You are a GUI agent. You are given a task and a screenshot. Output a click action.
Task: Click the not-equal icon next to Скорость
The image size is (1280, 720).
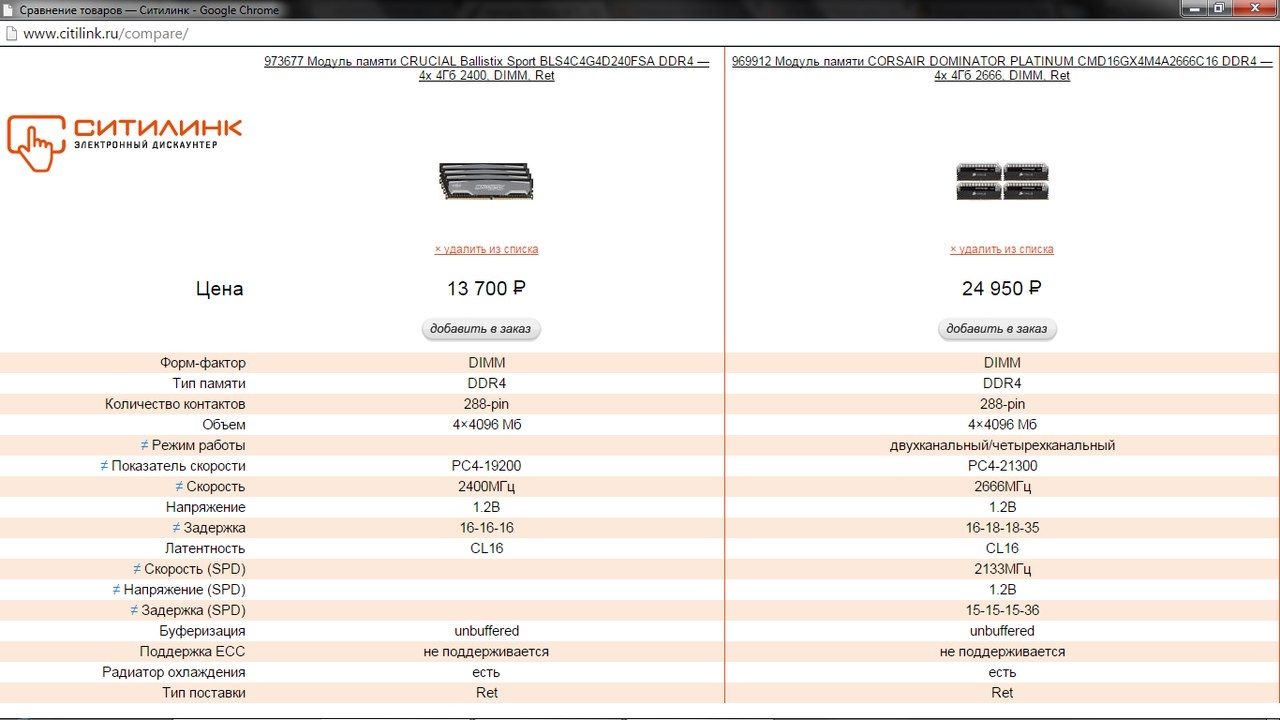[x=179, y=486]
